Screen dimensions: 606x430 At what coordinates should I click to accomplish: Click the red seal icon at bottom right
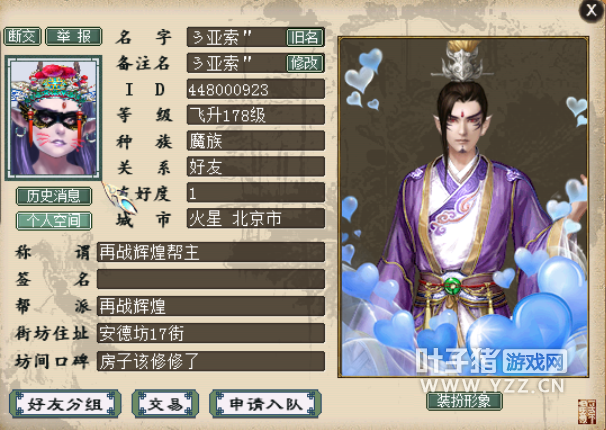click(587, 412)
